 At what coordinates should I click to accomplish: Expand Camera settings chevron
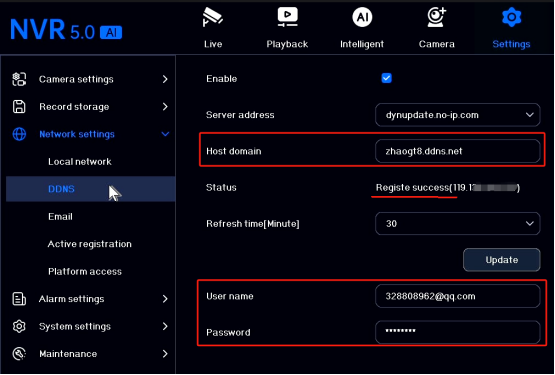[165, 79]
